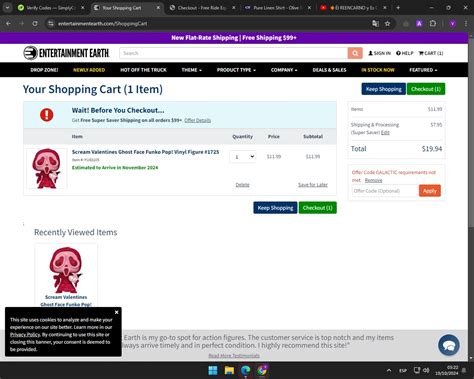
Task: Click the browser back arrow
Action: (x=8, y=23)
